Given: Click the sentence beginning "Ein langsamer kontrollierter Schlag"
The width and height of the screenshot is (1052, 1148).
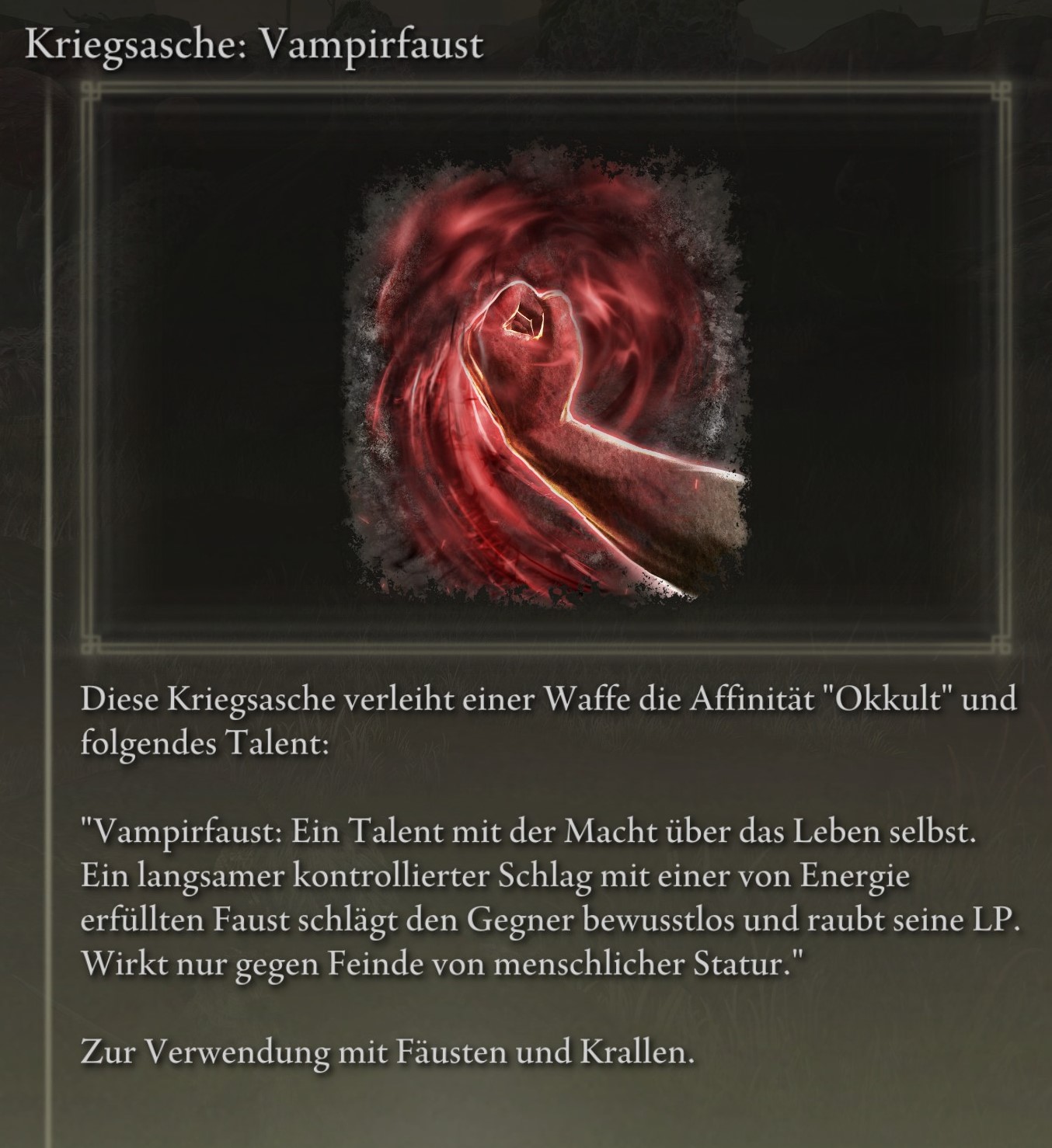Looking at the screenshot, I should click(495, 877).
